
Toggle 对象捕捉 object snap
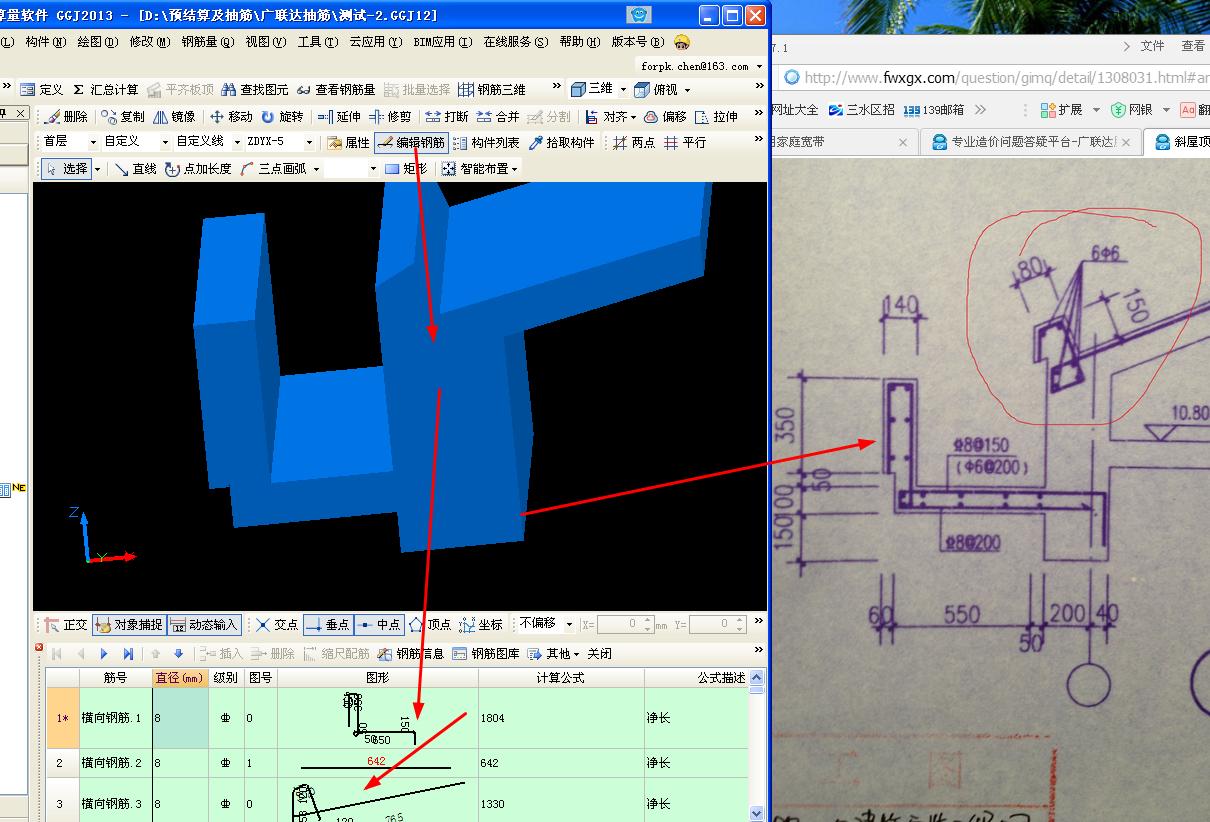pyautogui.click(x=129, y=625)
